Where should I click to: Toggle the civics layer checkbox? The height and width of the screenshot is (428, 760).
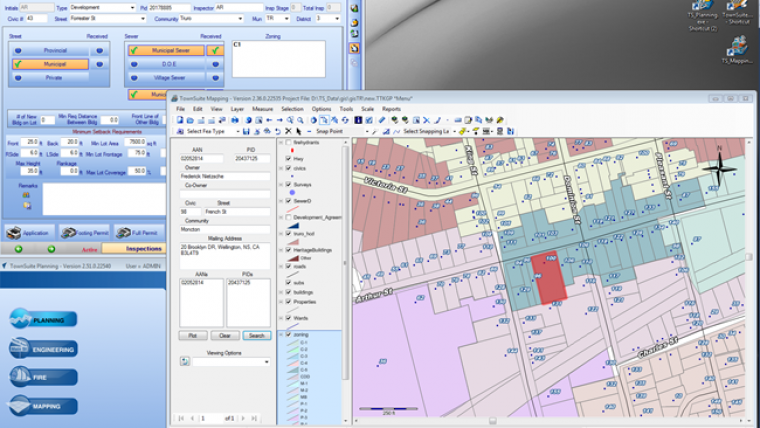(288, 168)
